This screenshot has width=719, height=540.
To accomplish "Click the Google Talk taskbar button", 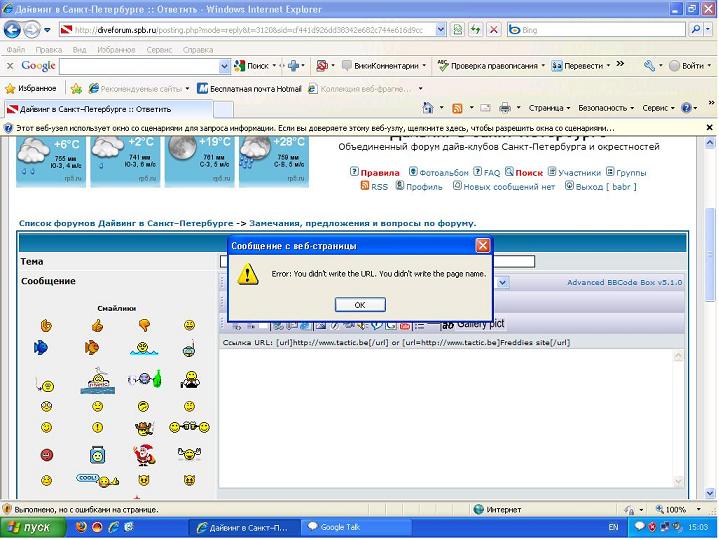I will point(340,527).
